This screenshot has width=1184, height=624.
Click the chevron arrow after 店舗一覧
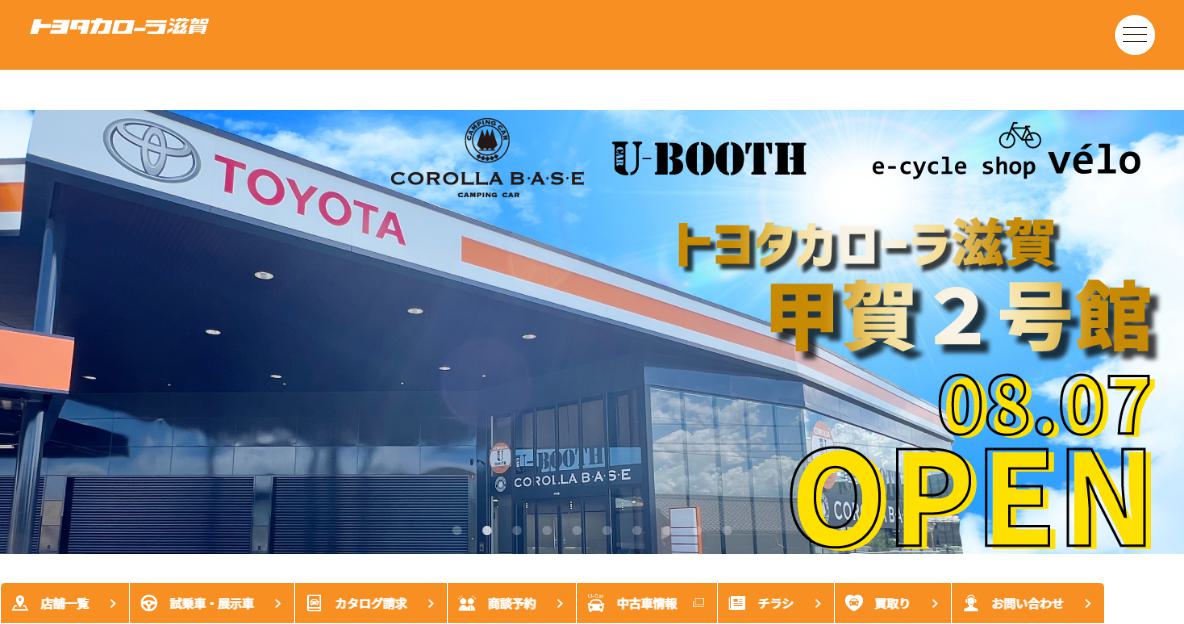tap(113, 604)
